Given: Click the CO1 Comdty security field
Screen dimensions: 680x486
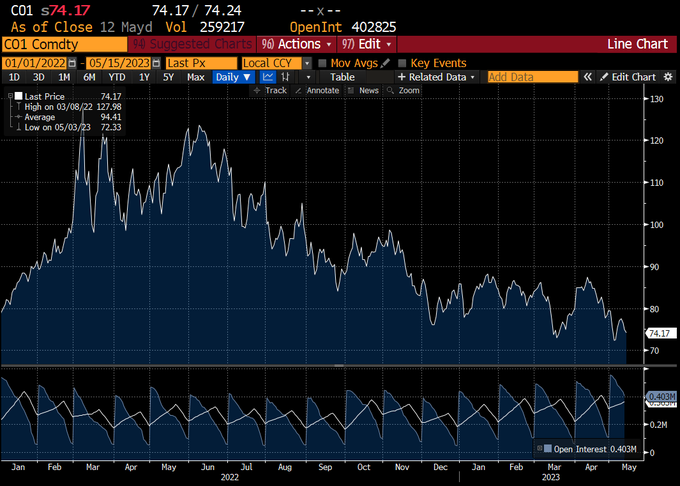Looking at the screenshot, I should click(65, 44).
